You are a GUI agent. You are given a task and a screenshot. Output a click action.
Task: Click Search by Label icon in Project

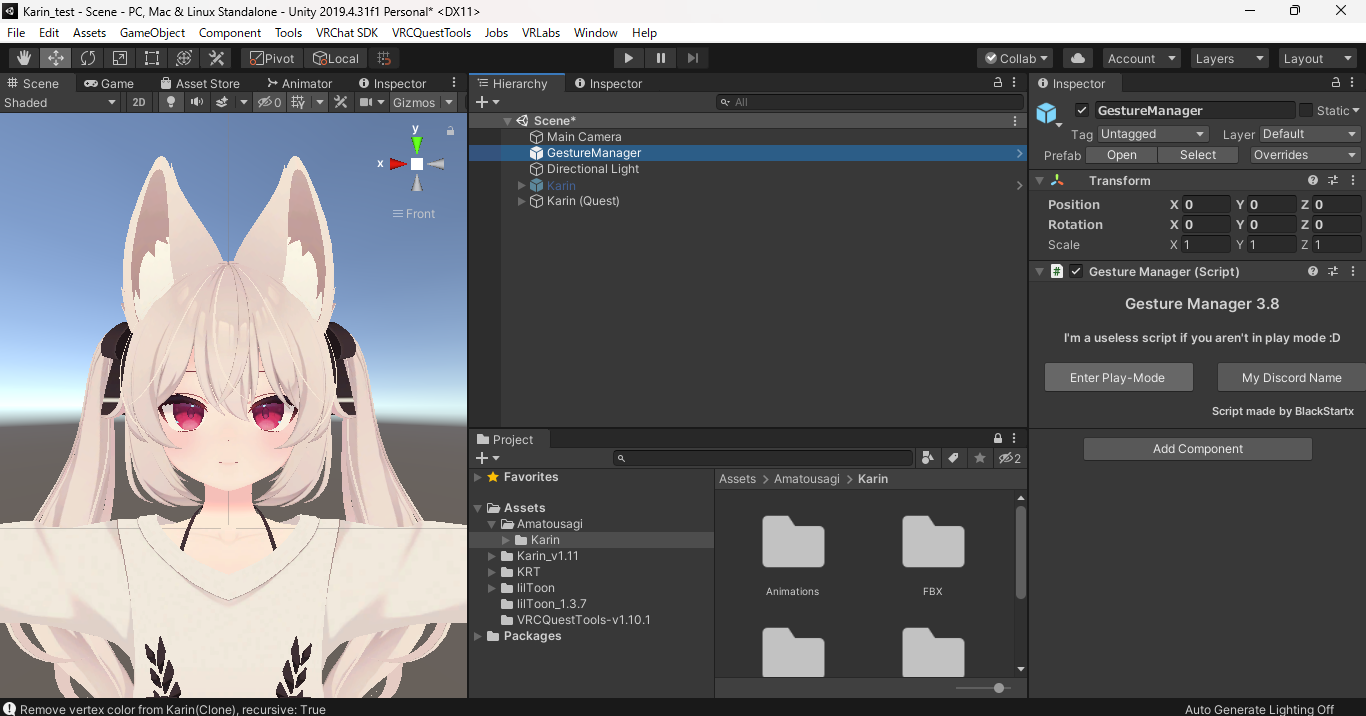coord(954,458)
